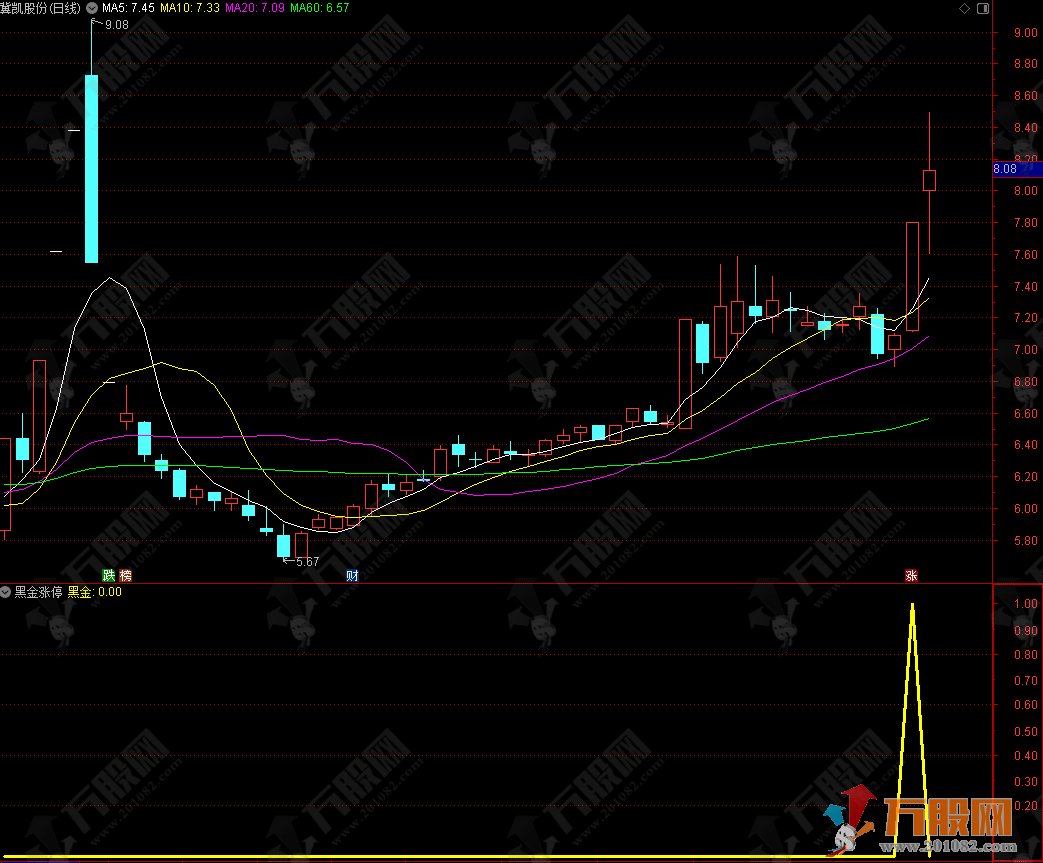Click the red 榜 event marker
1043x863 pixels.
tap(125, 576)
